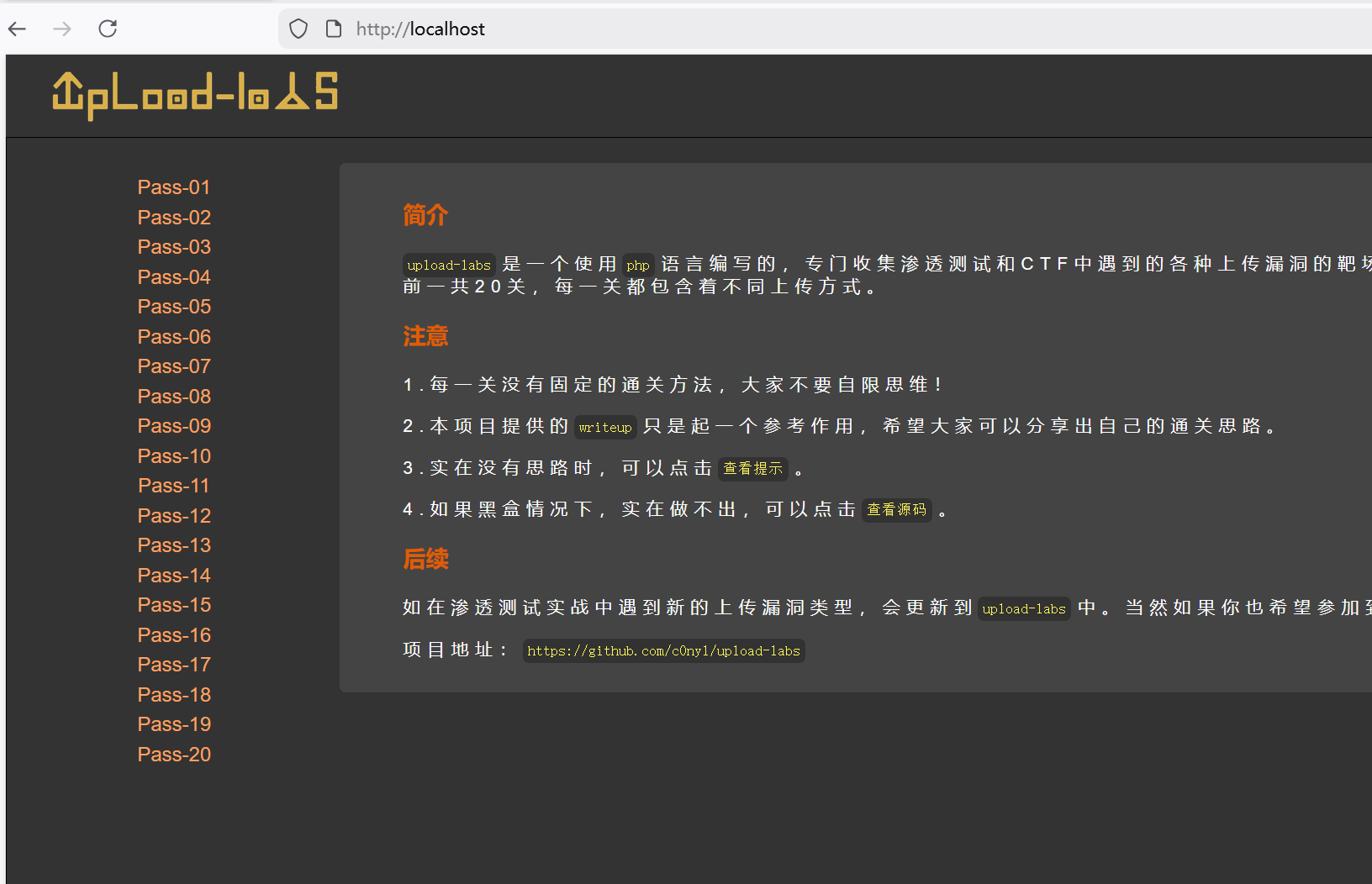Click the upload-labs tag in the 后续 section
This screenshot has width=1372, height=884.
point(1024,608)
